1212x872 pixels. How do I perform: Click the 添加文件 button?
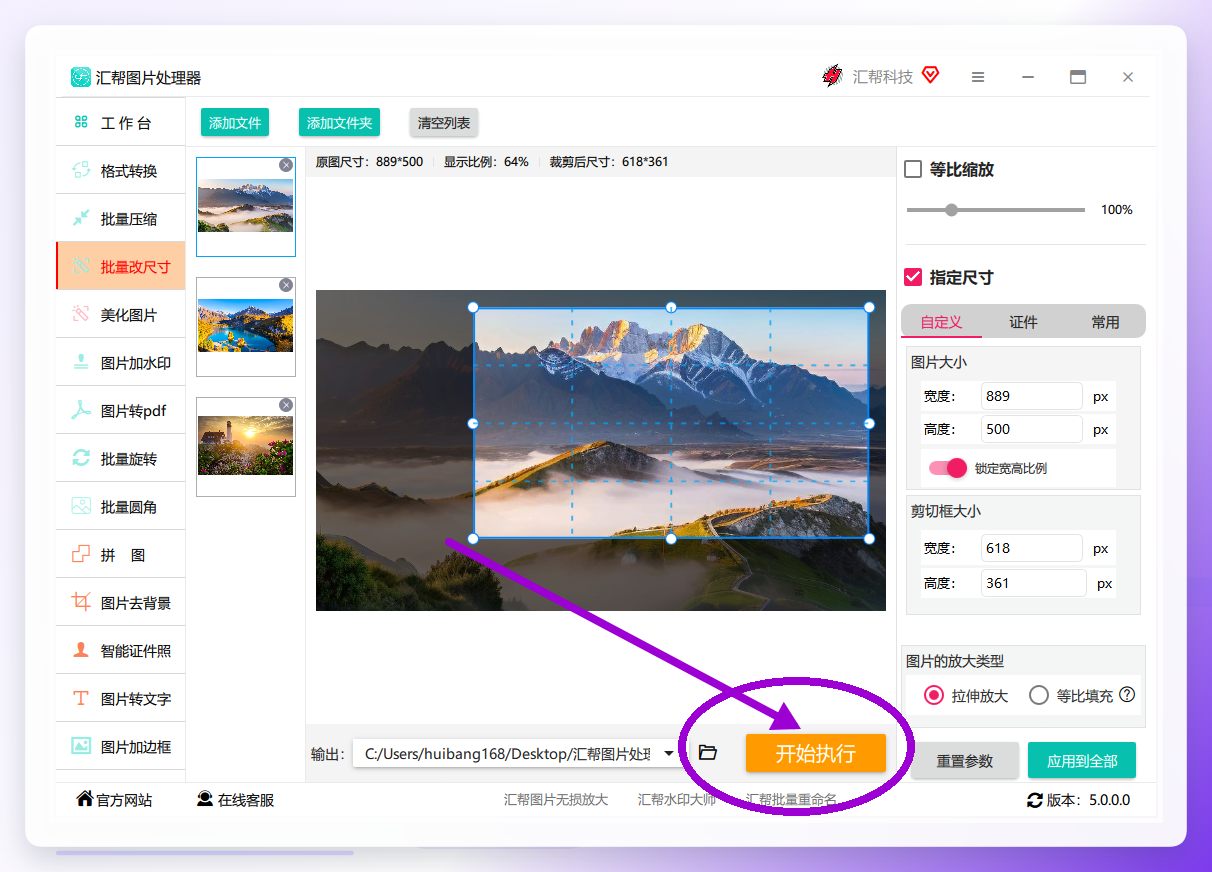pos(235,123)
